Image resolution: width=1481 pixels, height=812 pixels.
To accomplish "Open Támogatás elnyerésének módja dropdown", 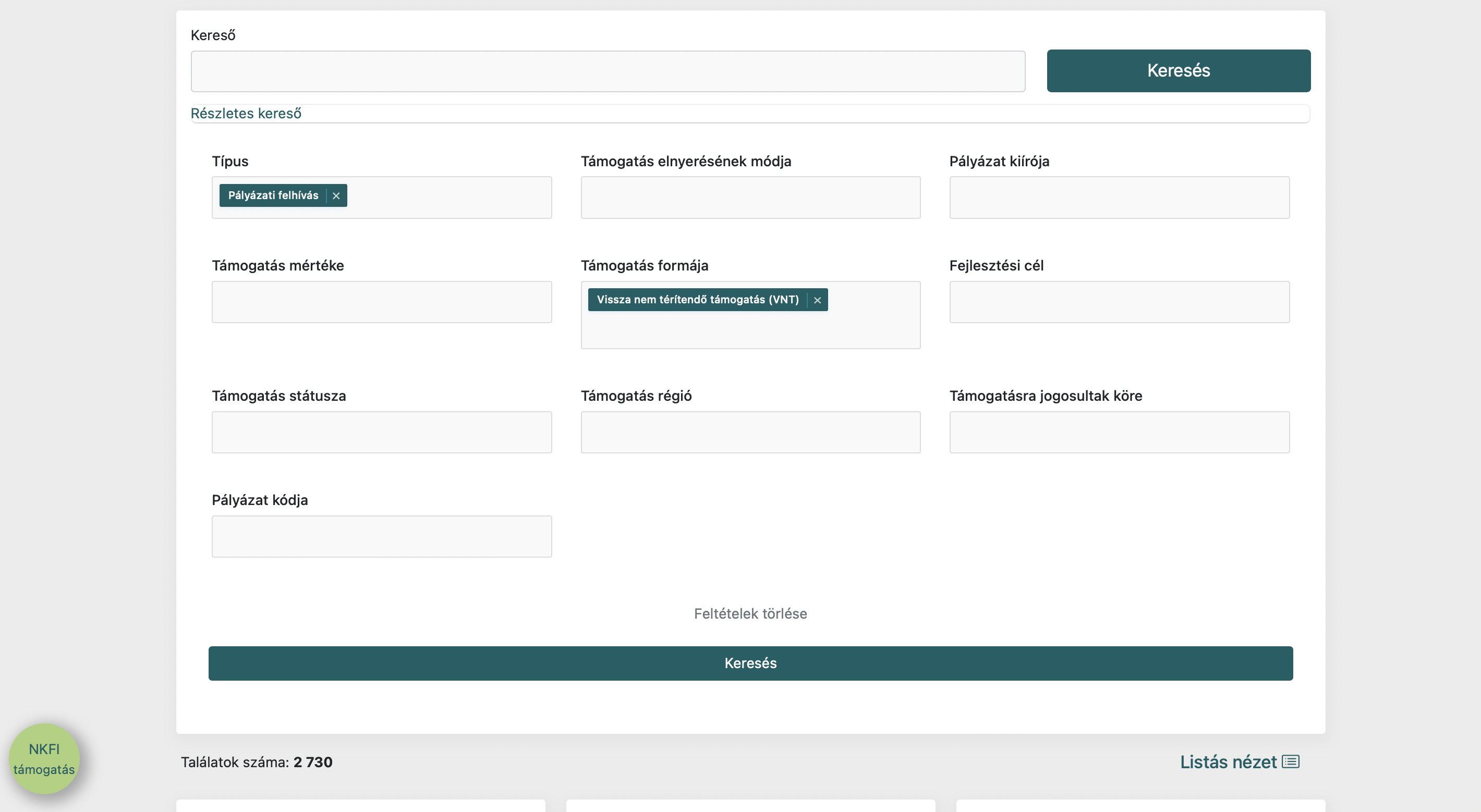I will (750, 197).
